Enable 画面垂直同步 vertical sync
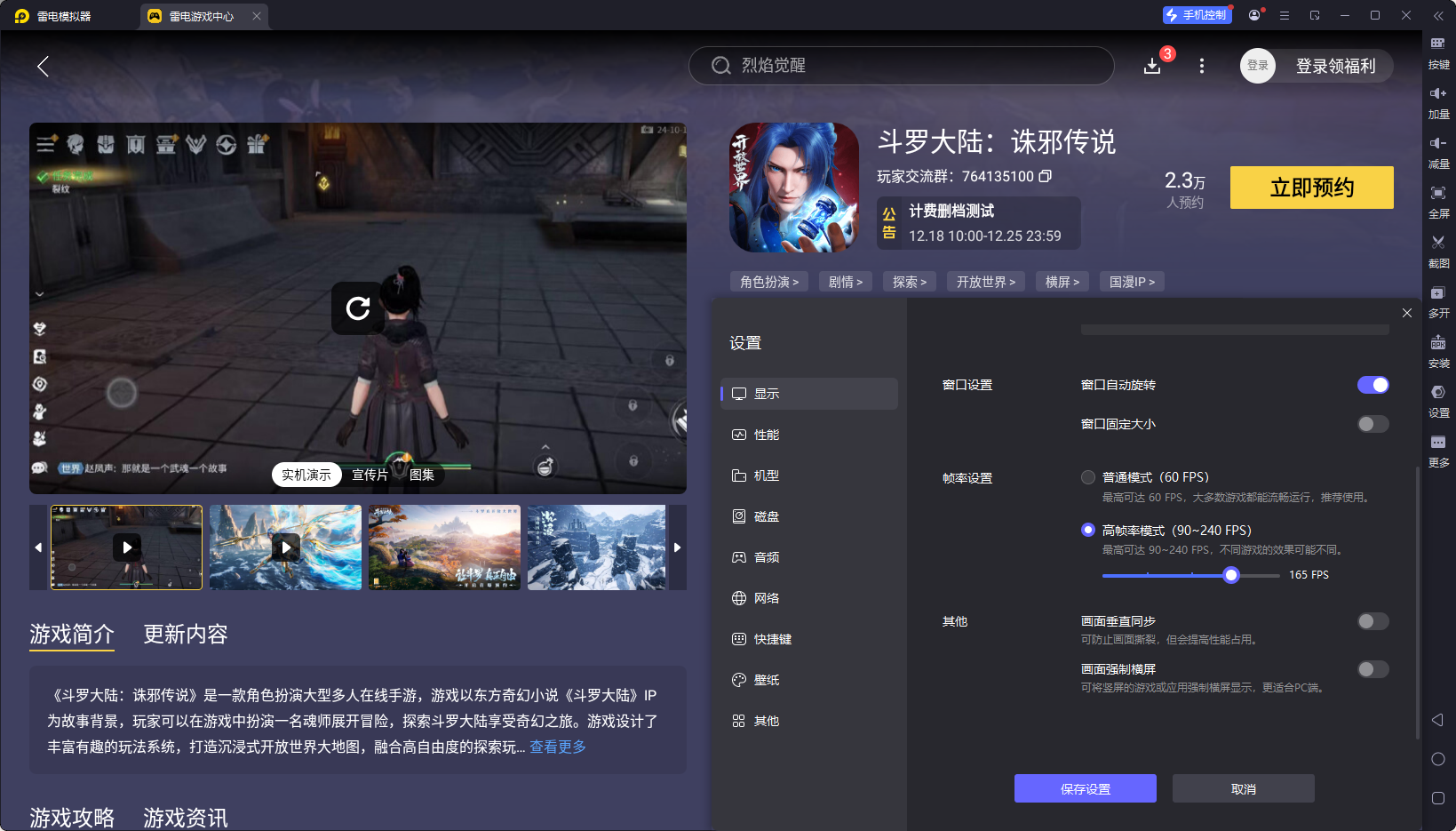The image size is (1456, 831). pyautogui.click(x=1372, y=621)
